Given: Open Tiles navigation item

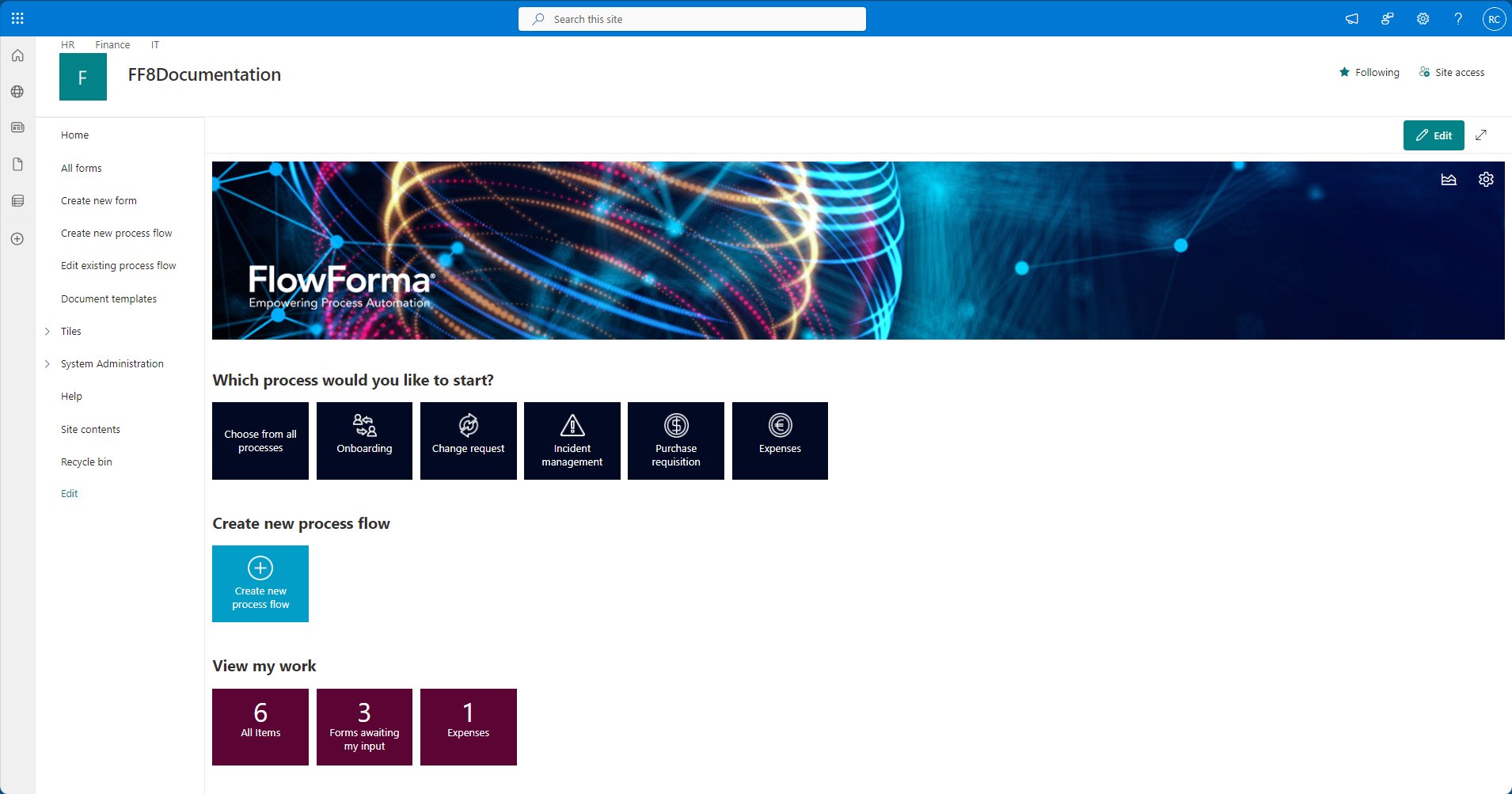Looking at the screenshot, I should point(71,332).
